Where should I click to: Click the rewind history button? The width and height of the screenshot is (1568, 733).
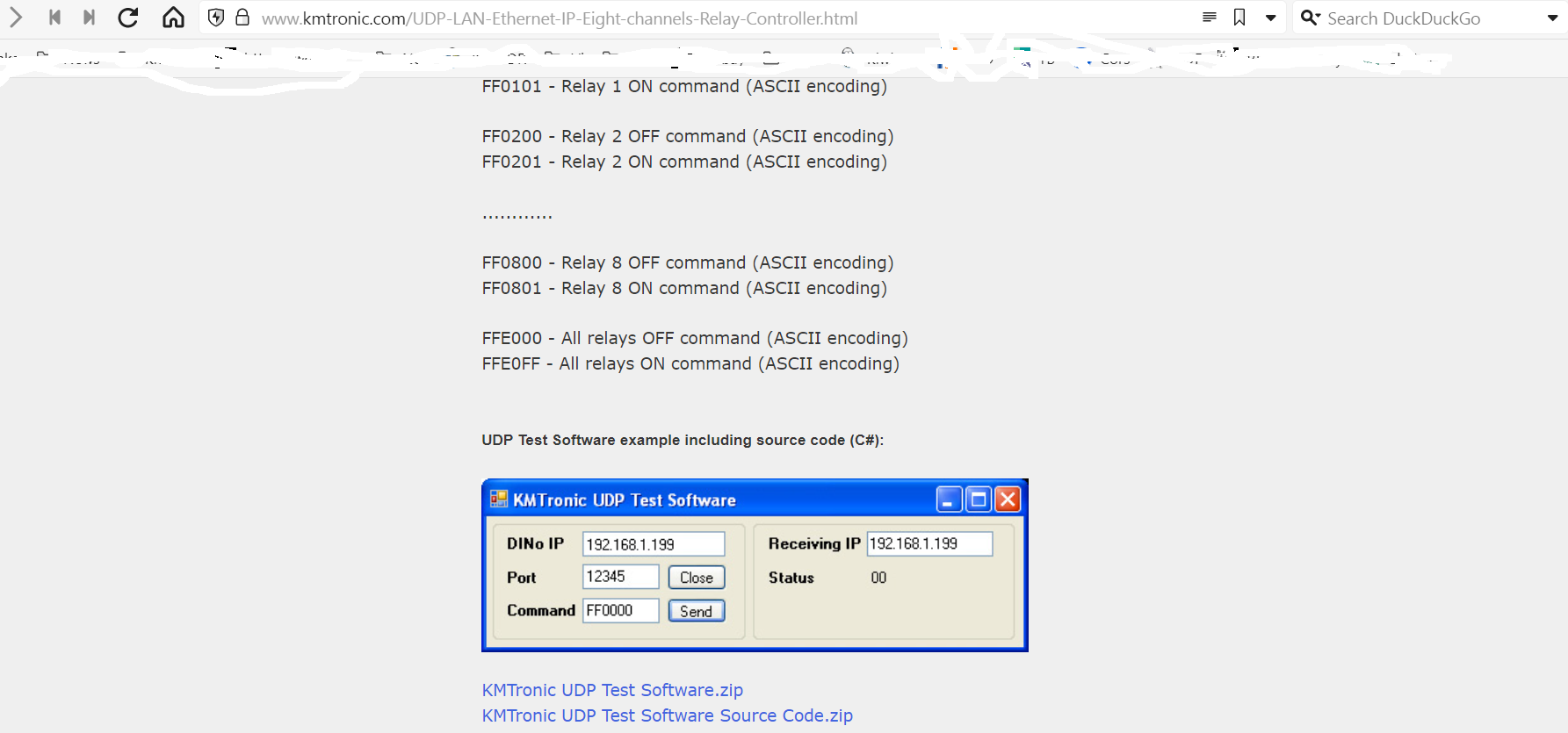(54, 18)
